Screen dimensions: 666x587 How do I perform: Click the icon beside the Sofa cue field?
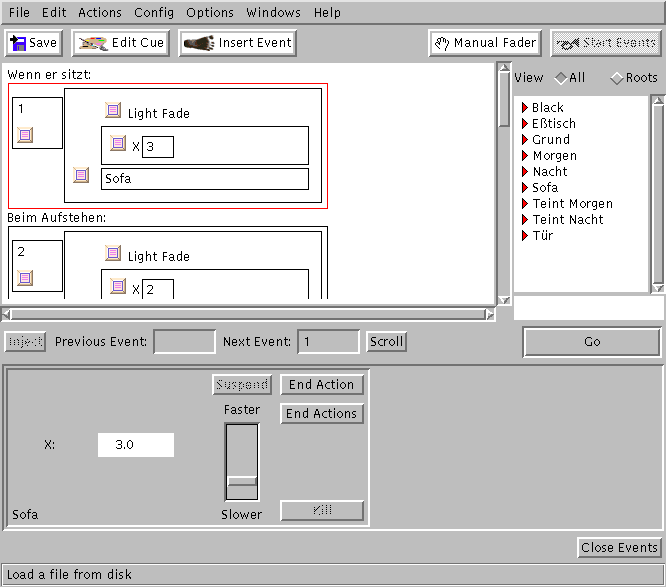click(82, 176)
